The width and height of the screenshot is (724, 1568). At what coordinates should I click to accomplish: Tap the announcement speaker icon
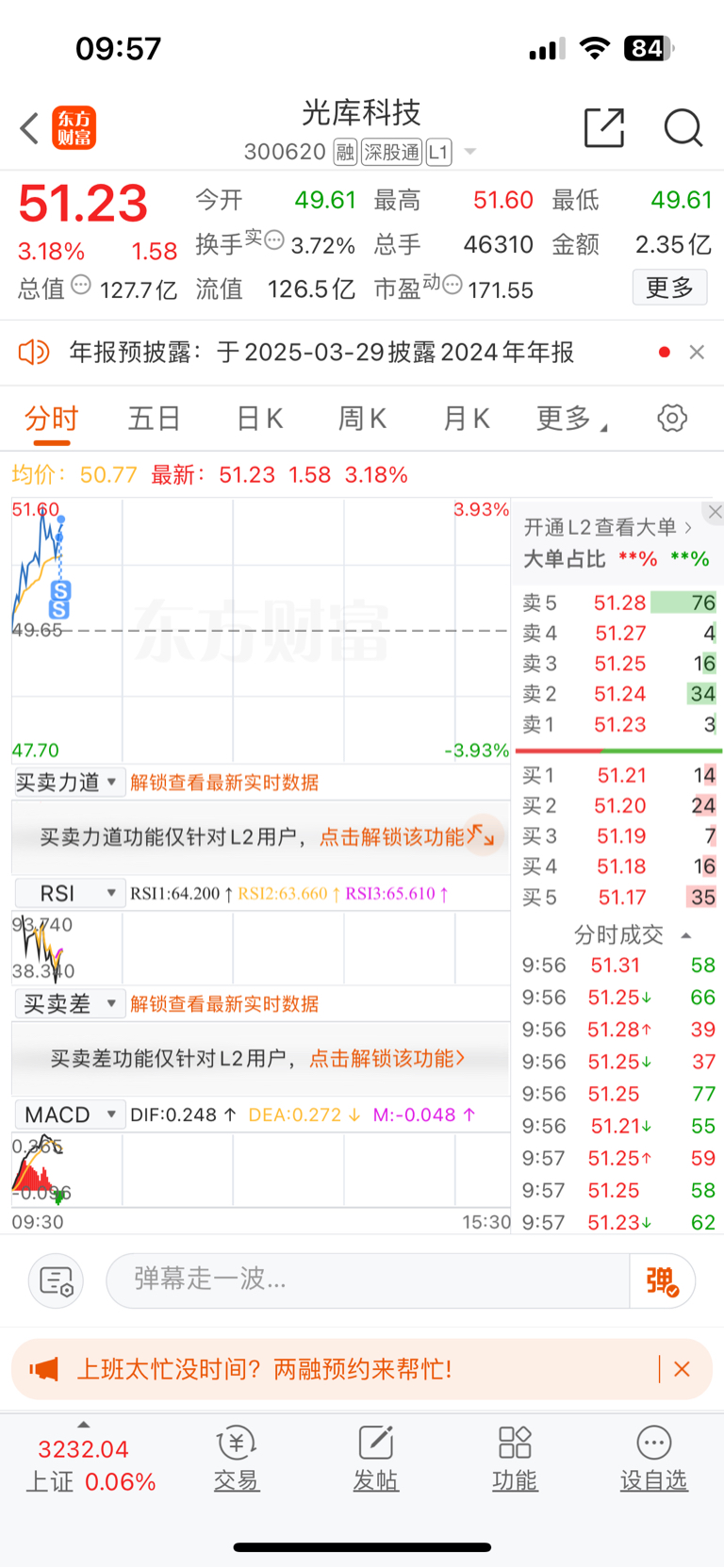point(34,353)
